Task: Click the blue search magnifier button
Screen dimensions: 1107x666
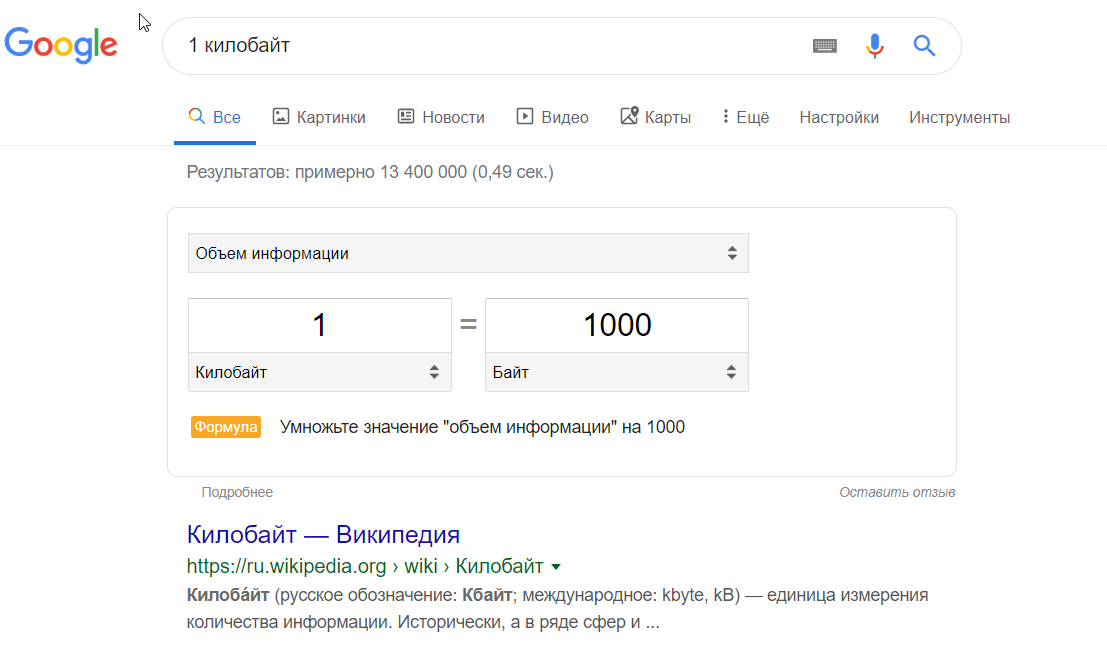Action: click(924, 46)
